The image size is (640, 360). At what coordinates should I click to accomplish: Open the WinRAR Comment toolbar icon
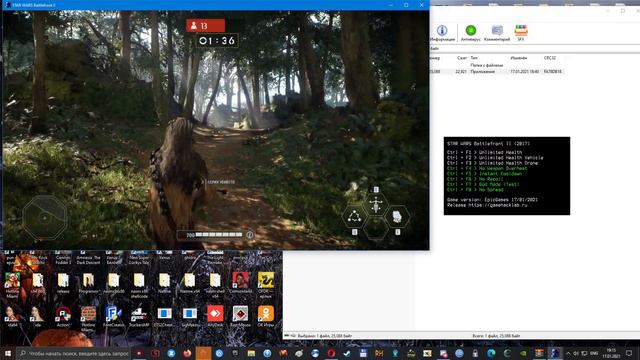(497, 33)
